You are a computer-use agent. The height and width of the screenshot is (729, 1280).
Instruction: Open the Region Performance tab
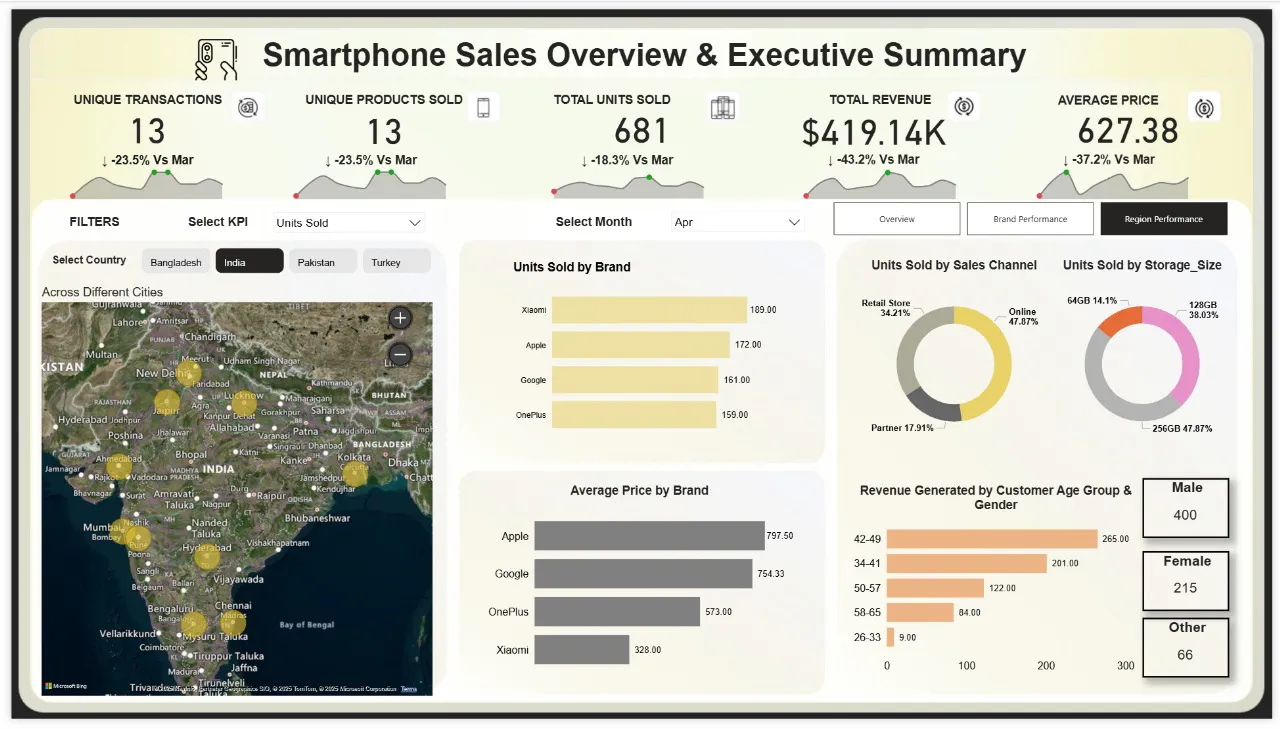[x=1164, y=219]
